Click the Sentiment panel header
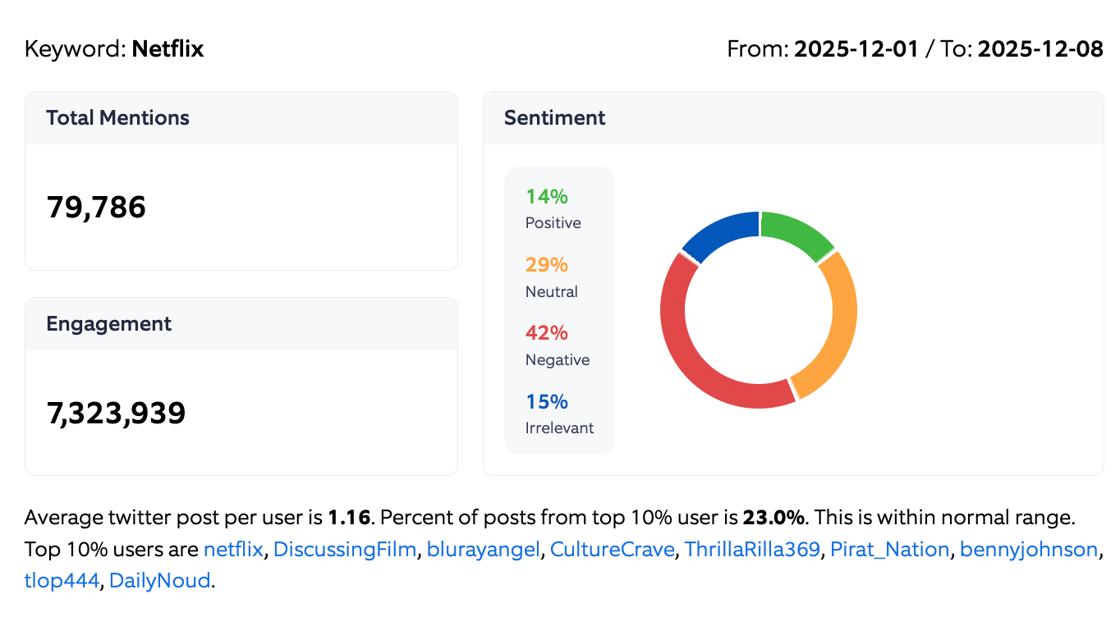The image size is (1120, 617). tap(556, 117)
